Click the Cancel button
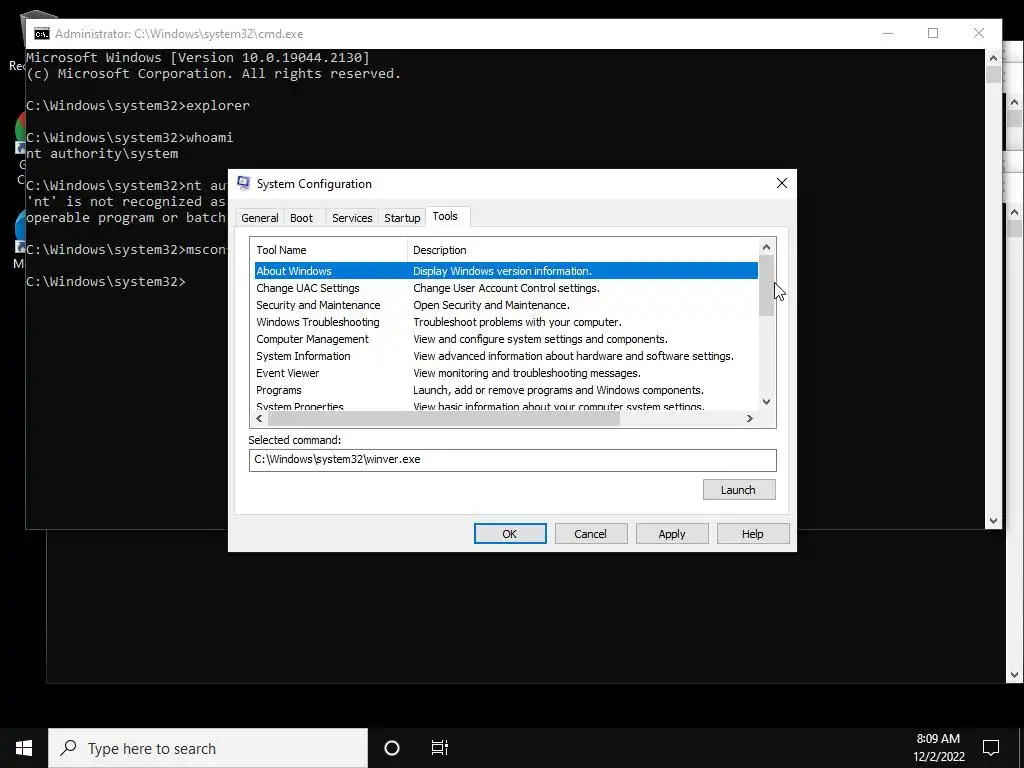The width and height of the screenshot is (1024, 768). (x=590, y=534)
